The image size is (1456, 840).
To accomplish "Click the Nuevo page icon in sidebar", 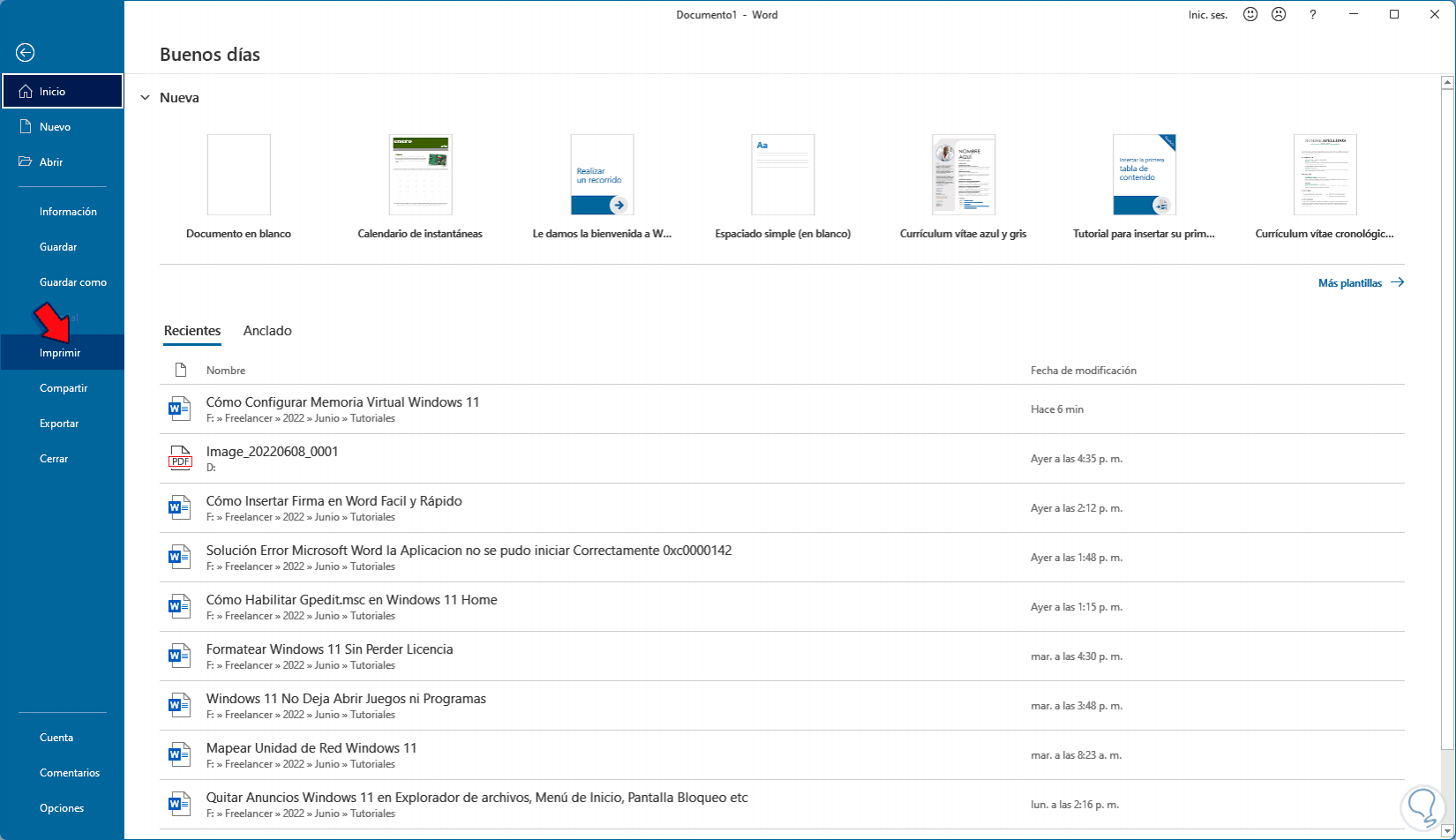I will (x=26, y=127).
